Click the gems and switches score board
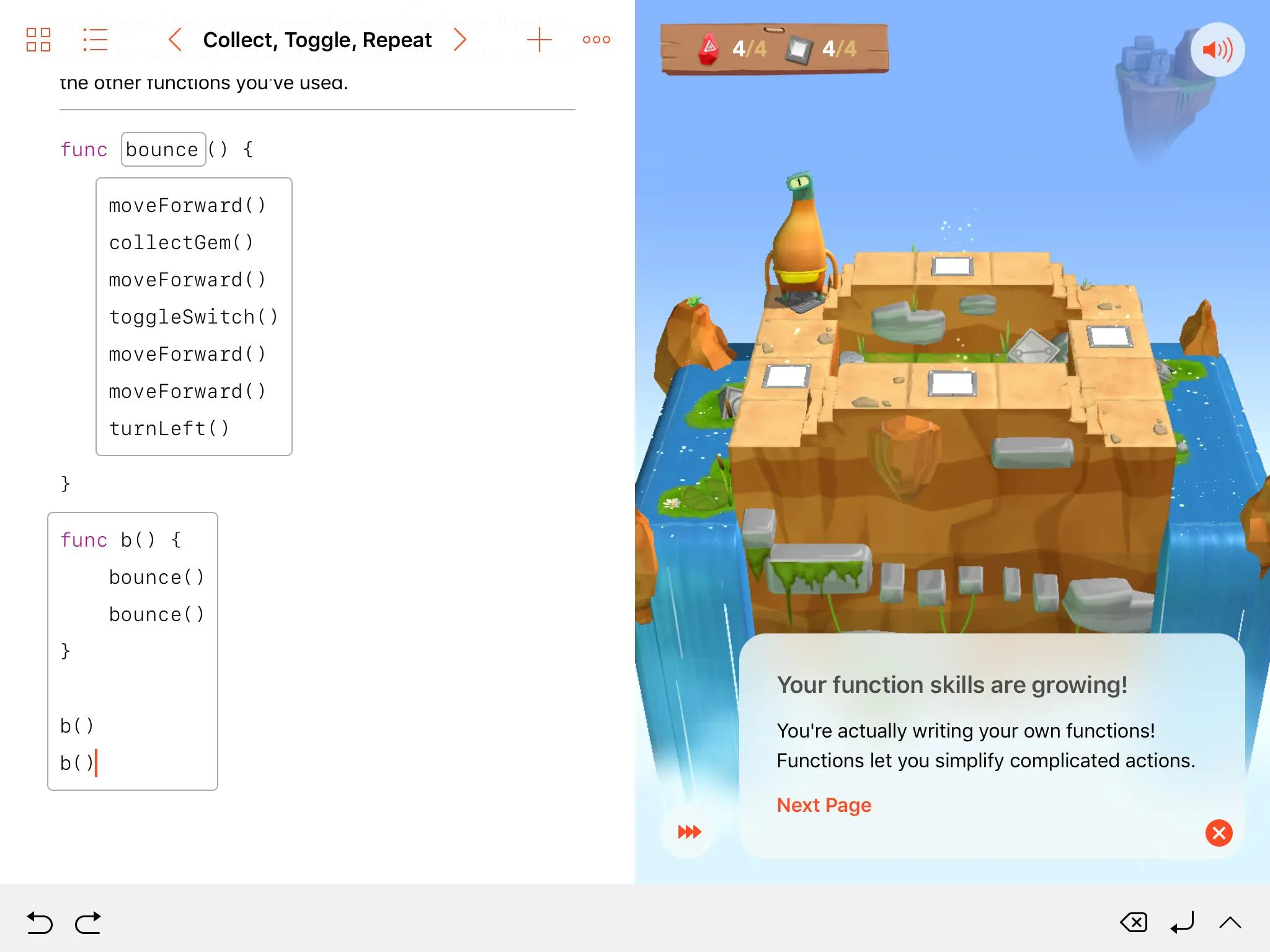The width and height of the screenshot is (1270, 952). point(775,49)
